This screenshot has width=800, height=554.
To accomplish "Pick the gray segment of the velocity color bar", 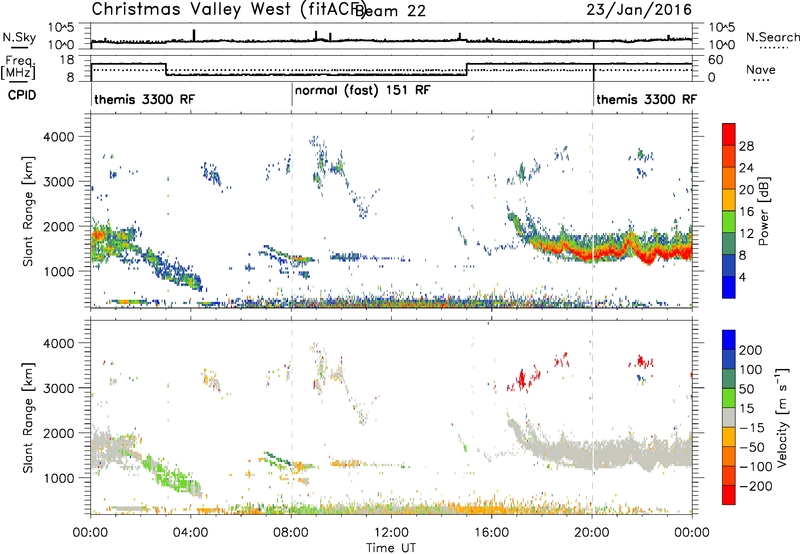I will pyautogui.click(x=729, y=417).
